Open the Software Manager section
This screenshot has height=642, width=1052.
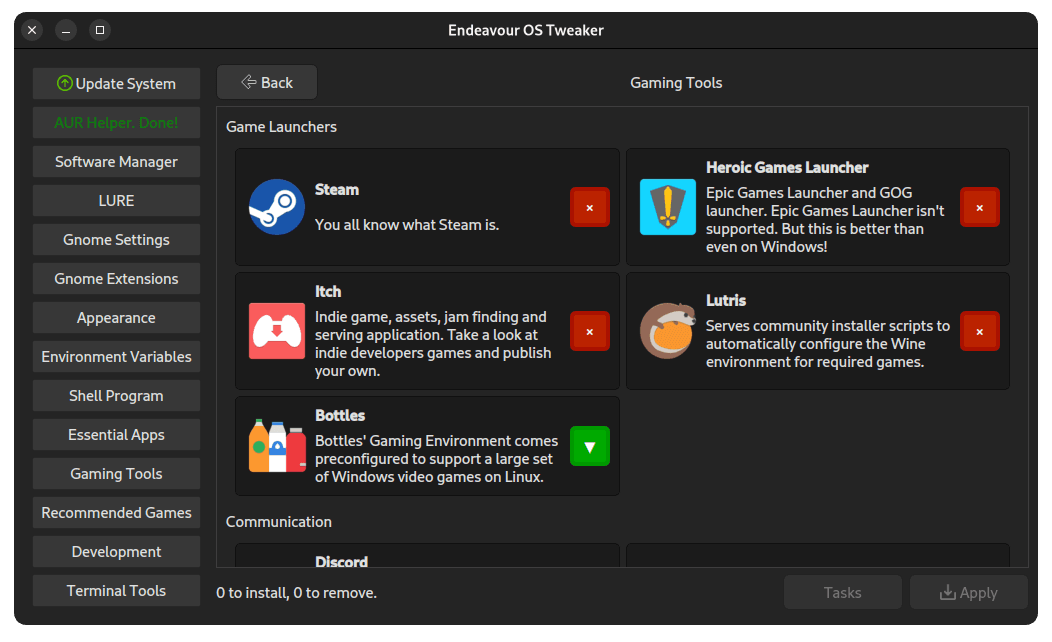[x=116, y=162]
